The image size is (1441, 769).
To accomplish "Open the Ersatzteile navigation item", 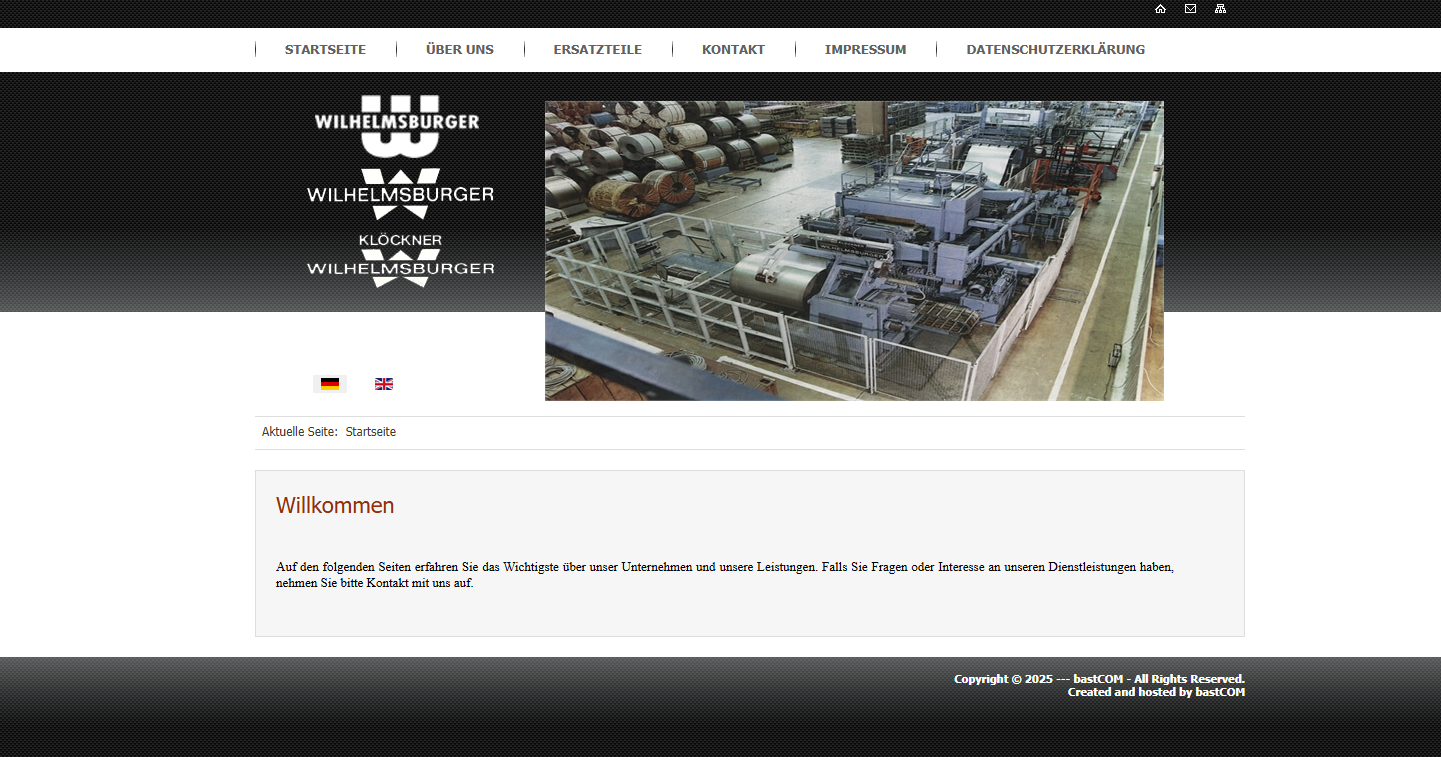I will coord(598,50).
